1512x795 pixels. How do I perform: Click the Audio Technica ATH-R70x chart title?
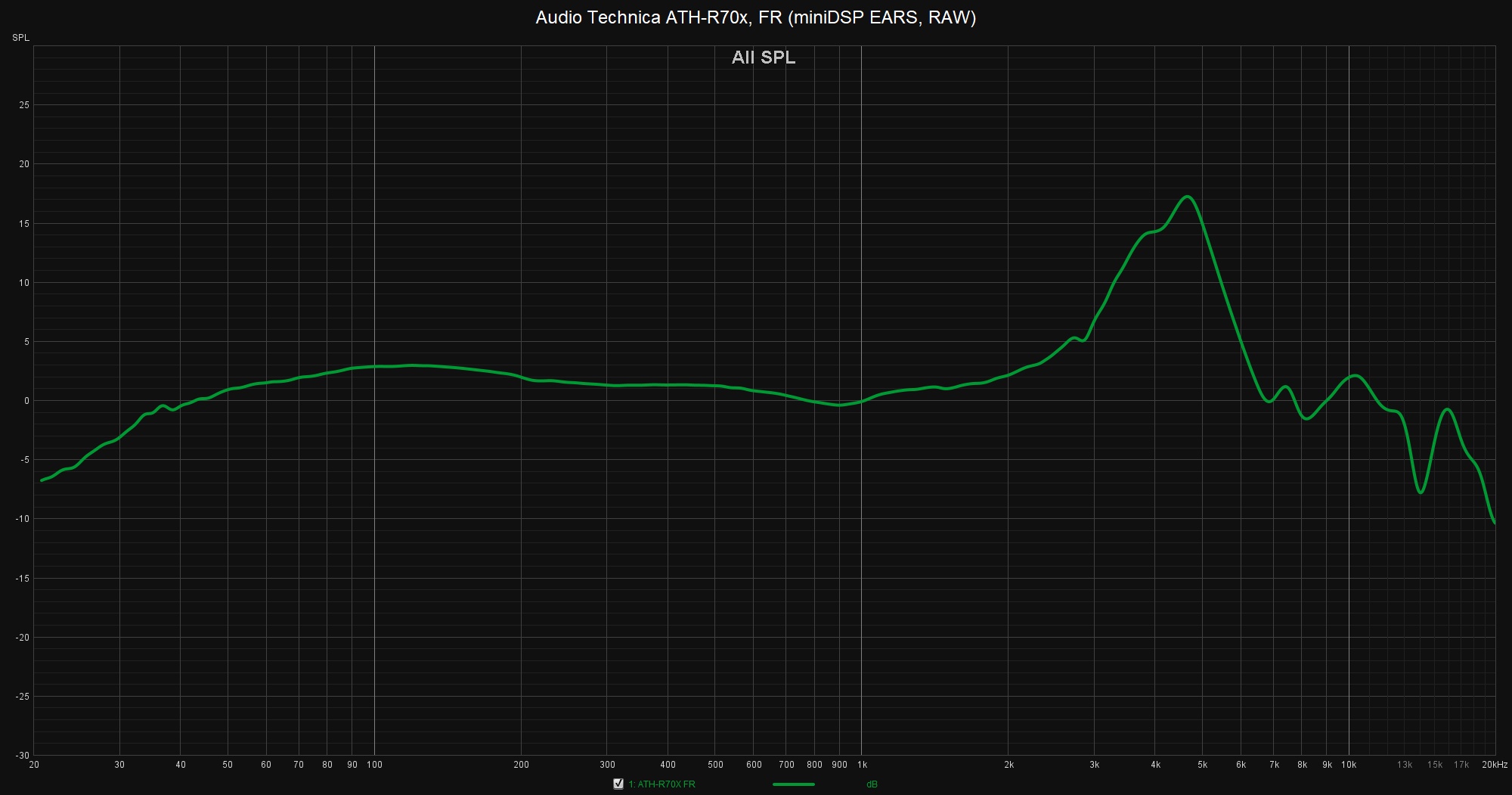755,17
